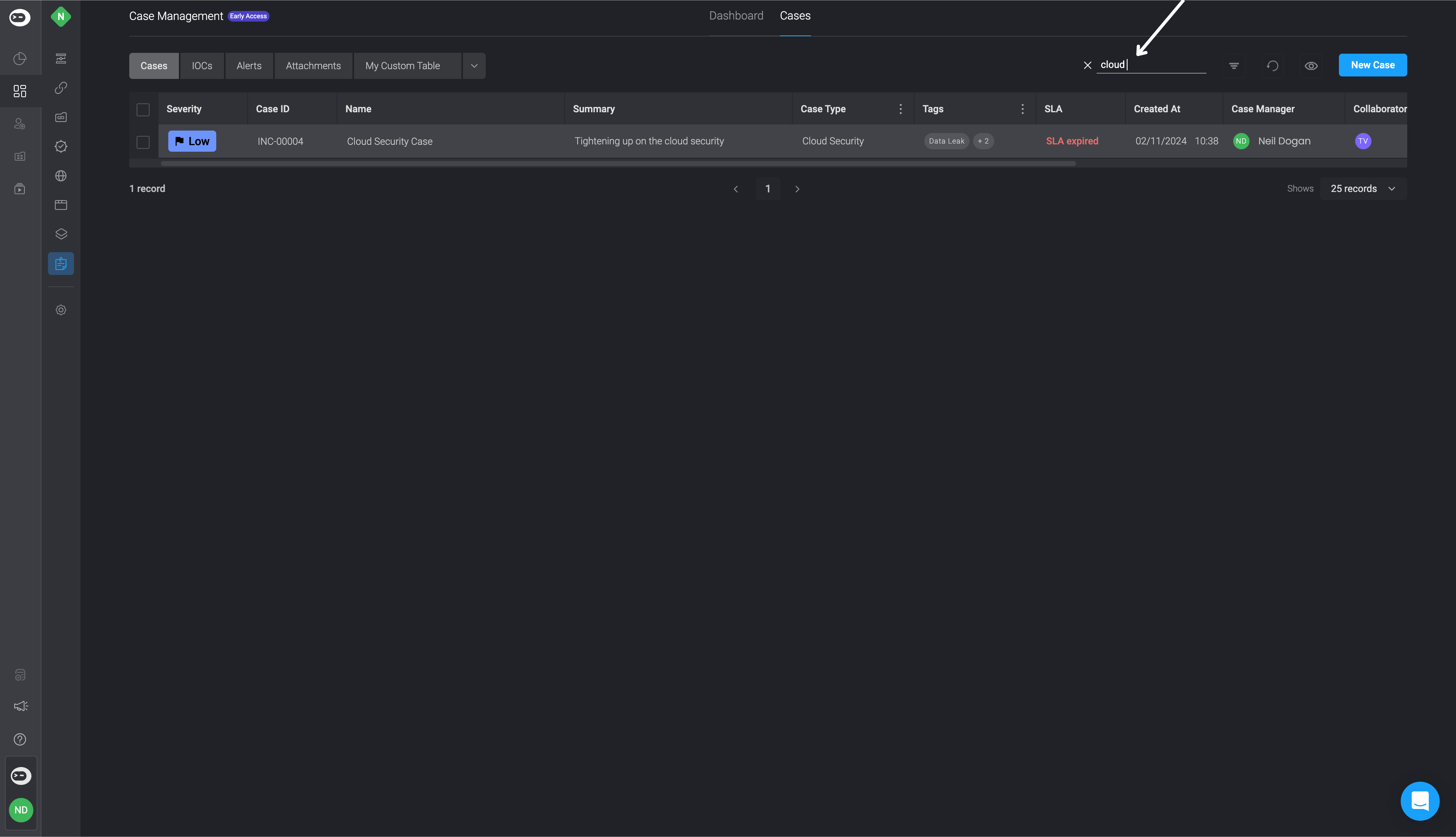Toggle column visibility eye icon
1456x837 pixels.
[1311, 65]
